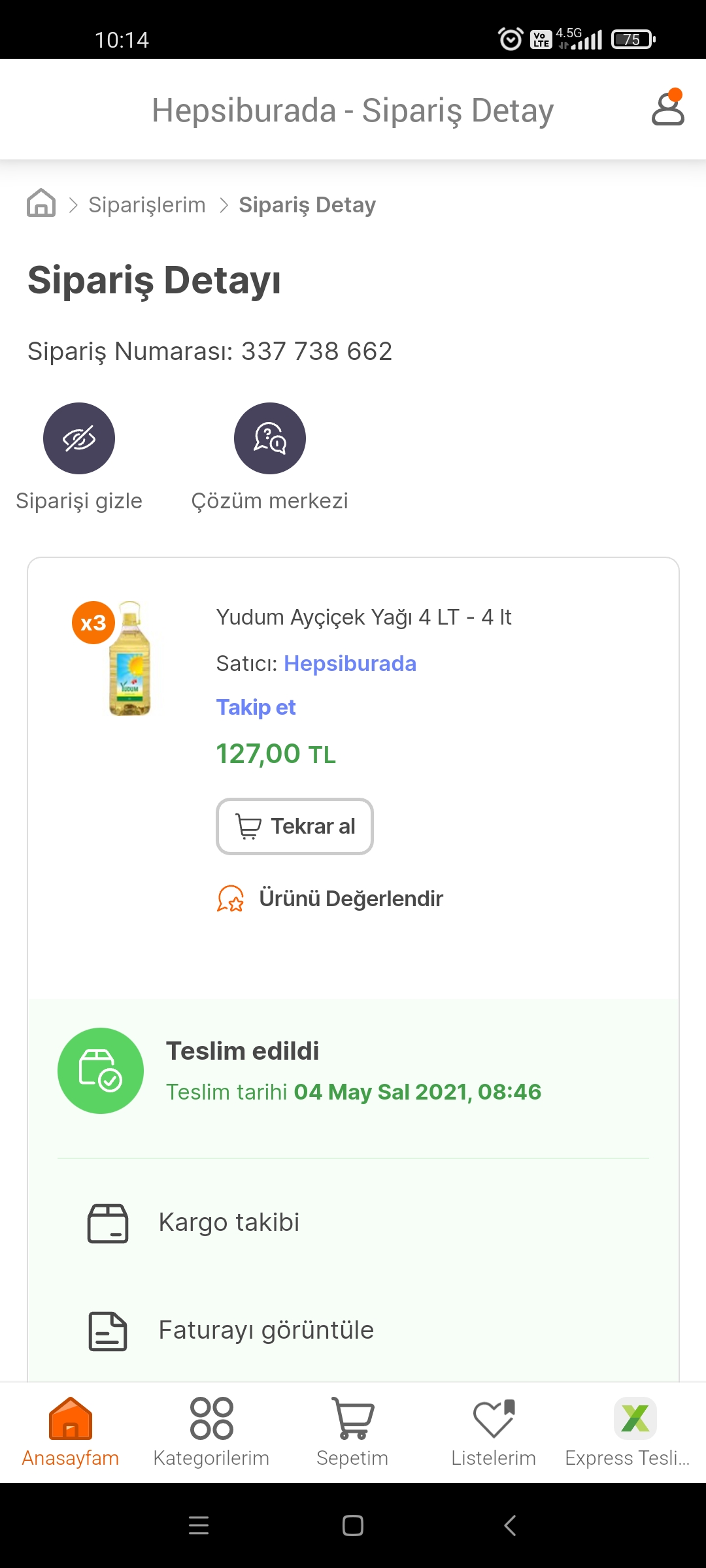Viewport: 706px width, 1568px height.
Task: Tap the home breadcrumb icon
Action: tap(41, 203)
